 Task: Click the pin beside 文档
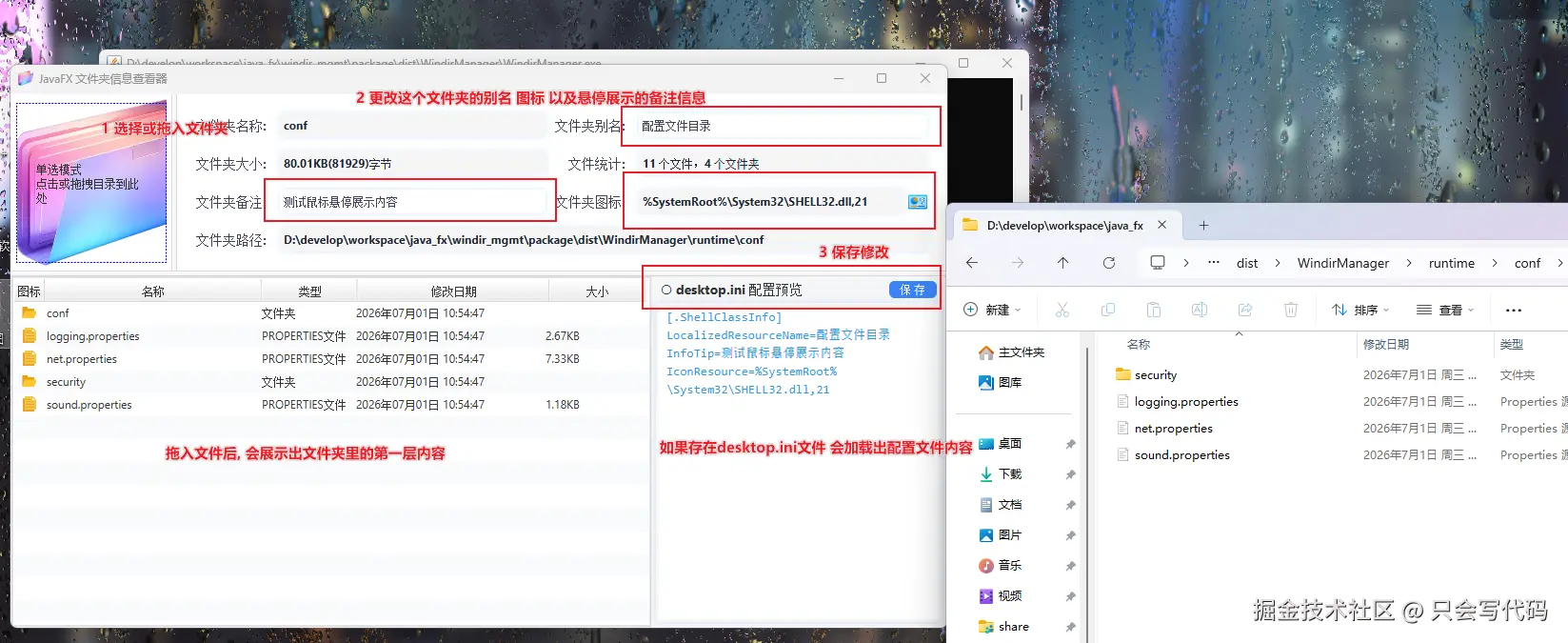1070,505
